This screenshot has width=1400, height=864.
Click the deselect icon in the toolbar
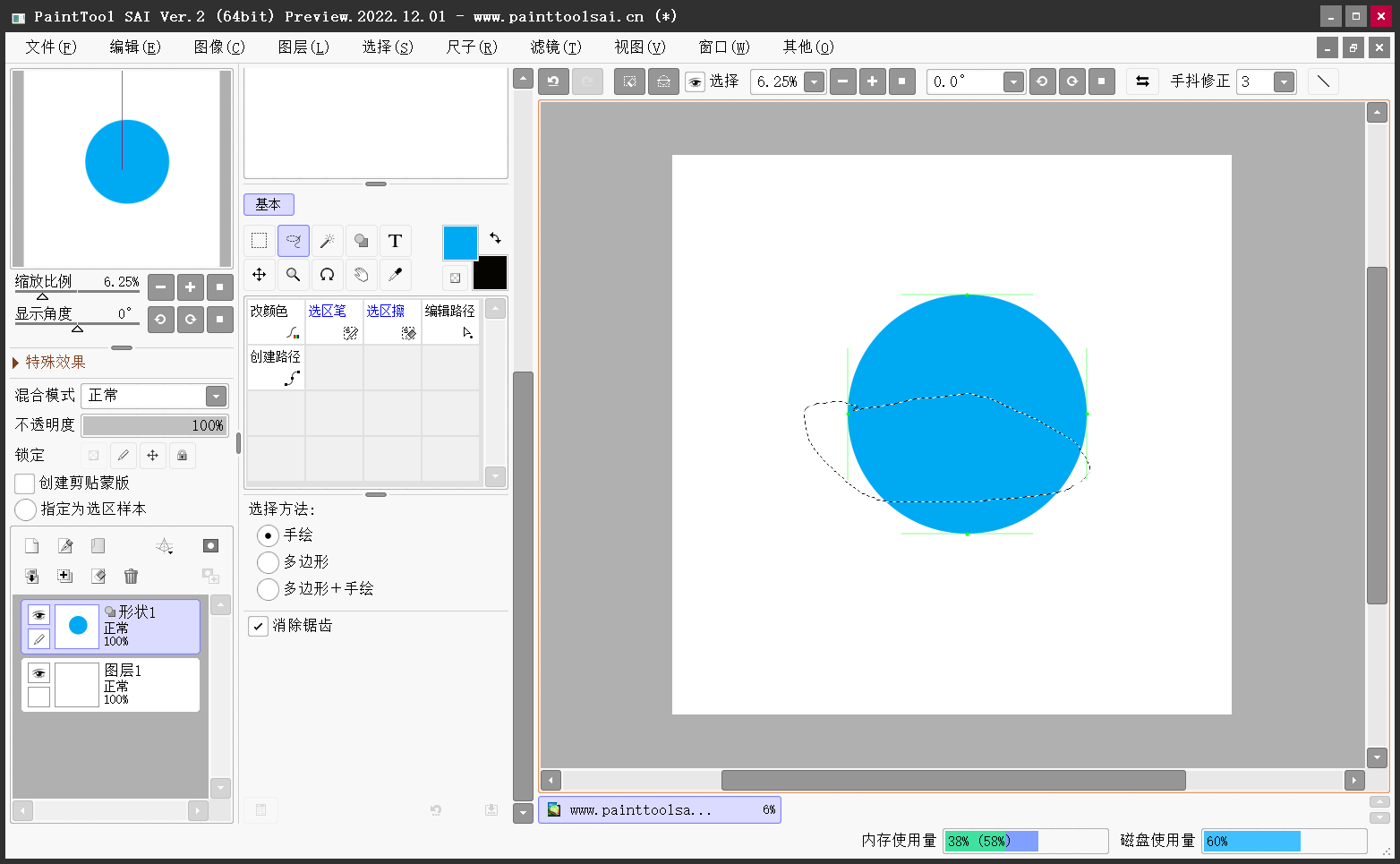630,81
